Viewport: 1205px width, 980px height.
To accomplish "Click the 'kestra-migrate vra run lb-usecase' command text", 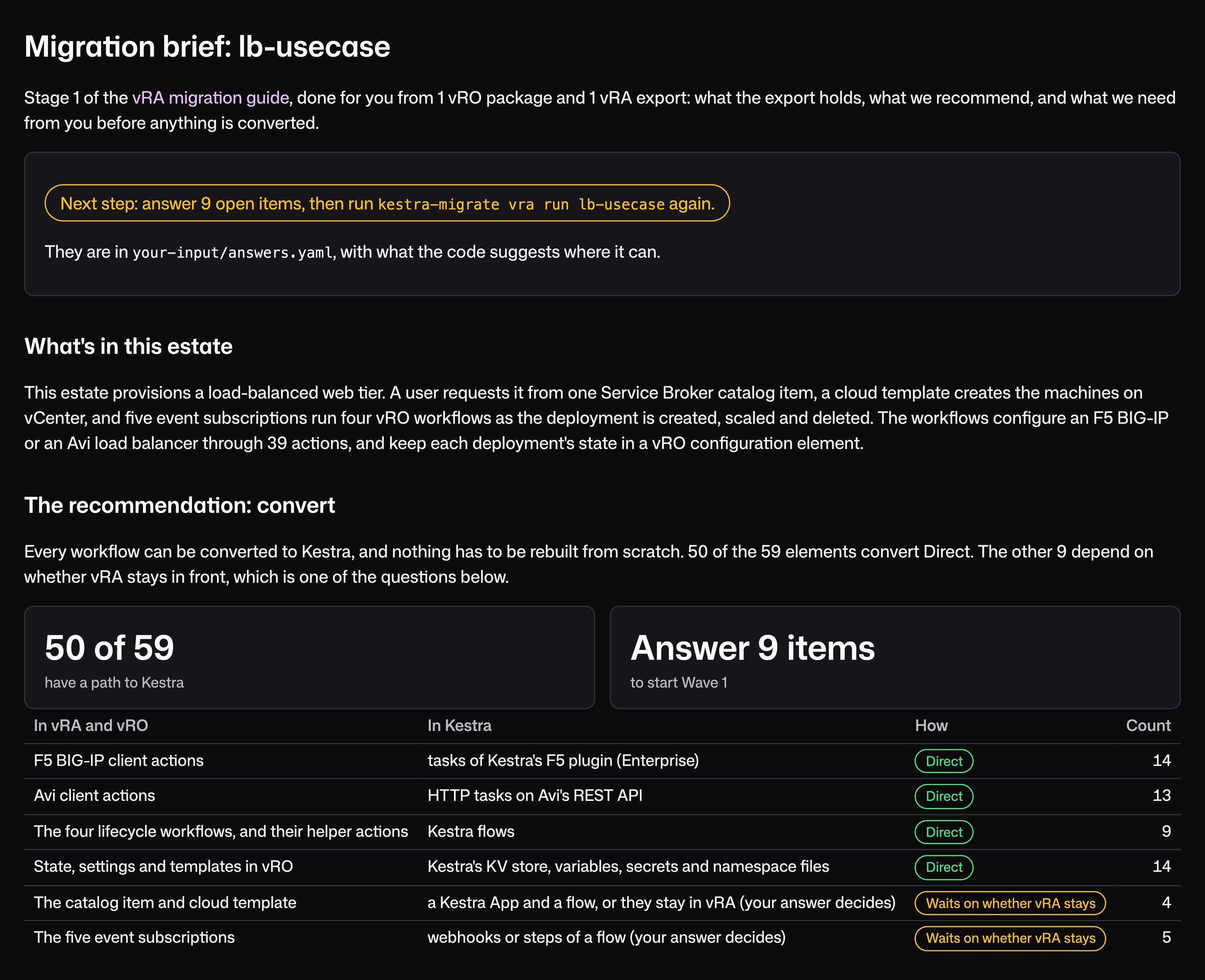I will click(x=521, y=204).
